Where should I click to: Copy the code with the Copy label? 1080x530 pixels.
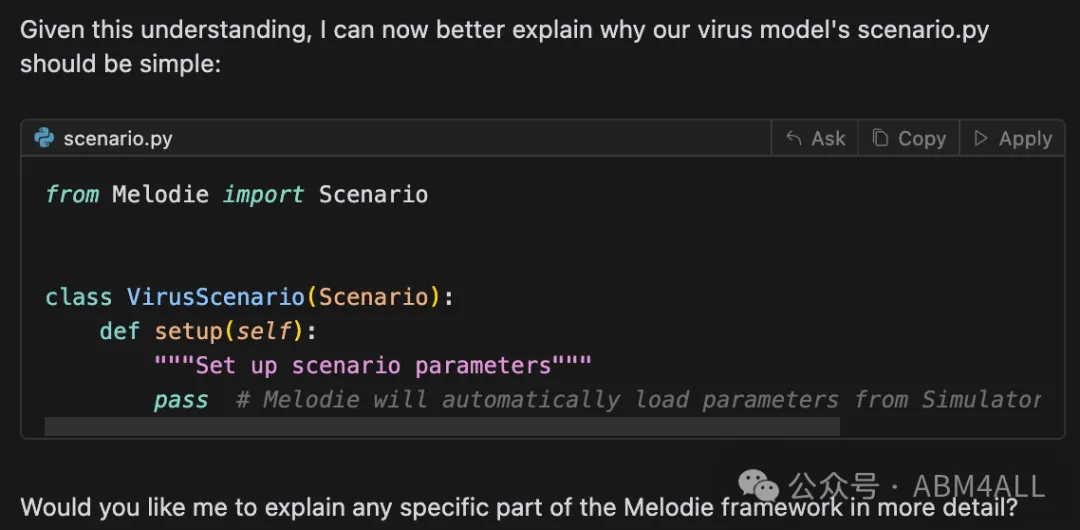tap(922, 139)
